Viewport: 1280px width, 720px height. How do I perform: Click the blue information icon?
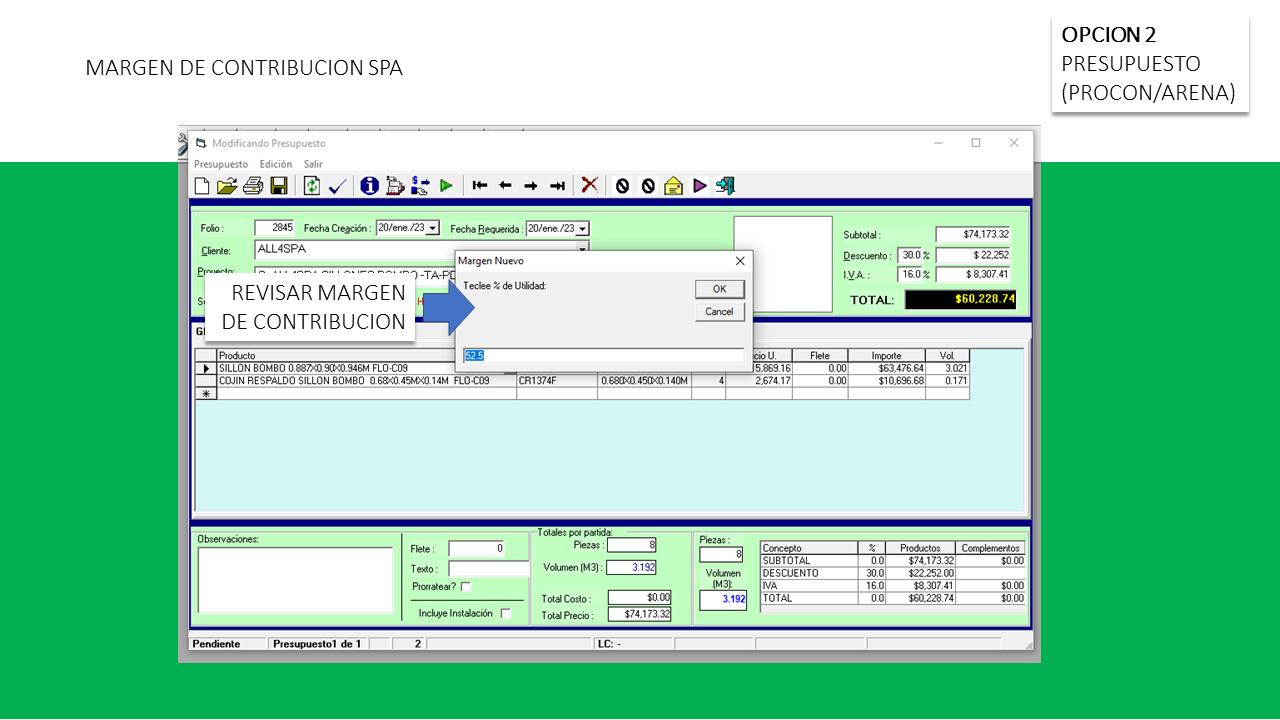pos(369,186)
